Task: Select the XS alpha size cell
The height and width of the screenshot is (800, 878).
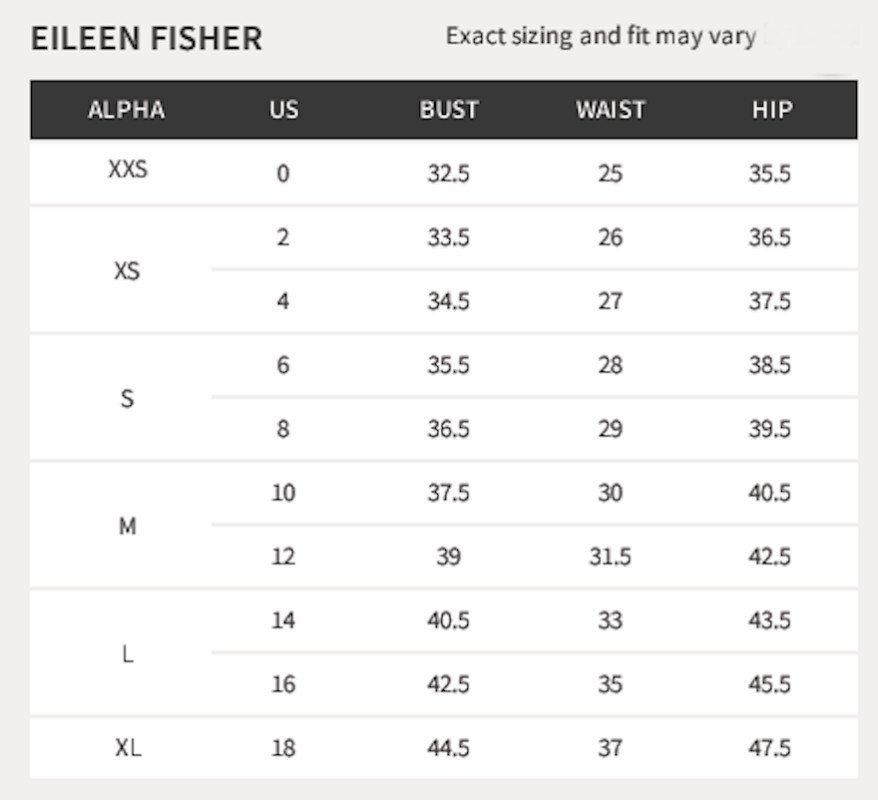Action: click(127, 272)
